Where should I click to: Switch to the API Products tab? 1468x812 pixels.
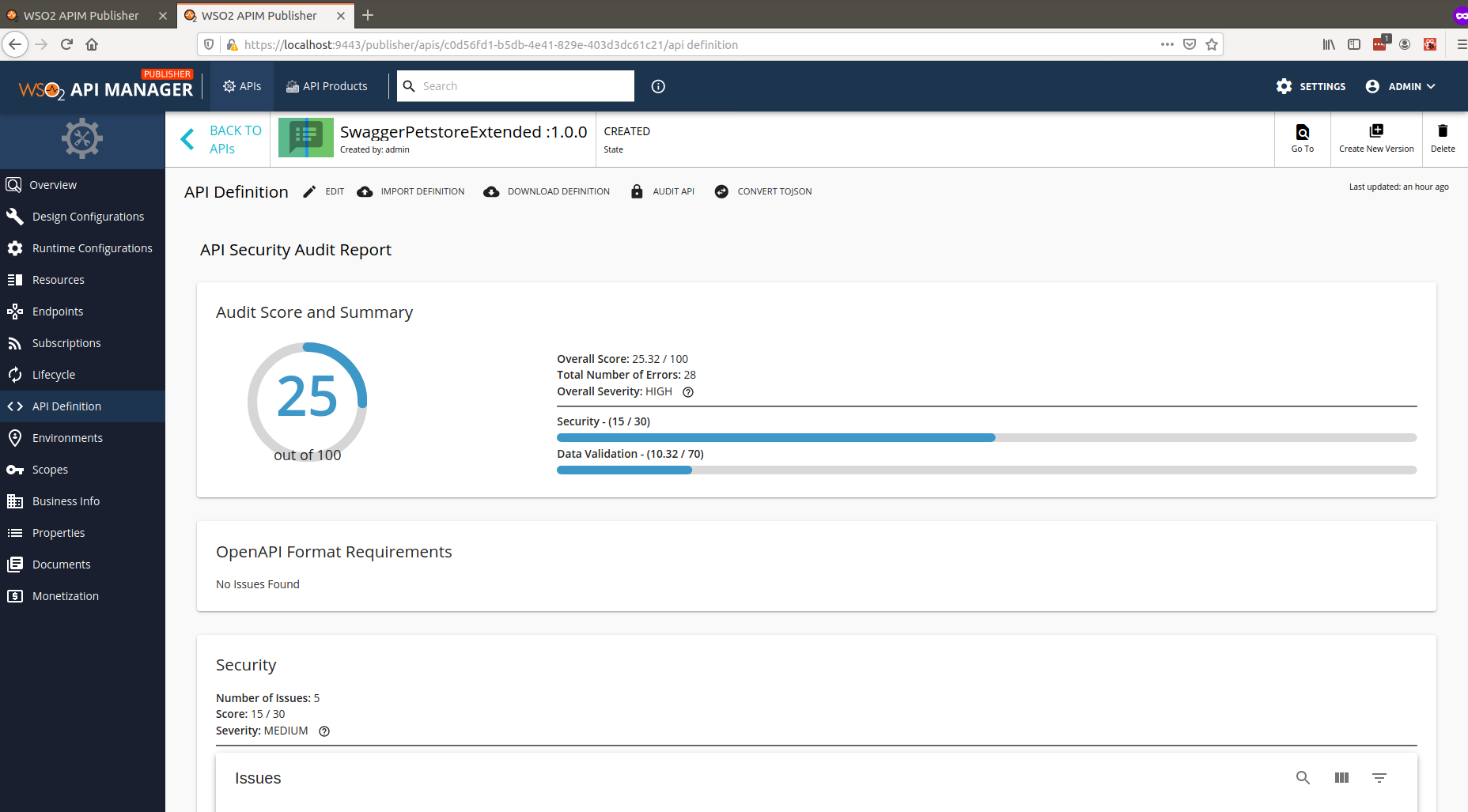click(x=327, y=85)
